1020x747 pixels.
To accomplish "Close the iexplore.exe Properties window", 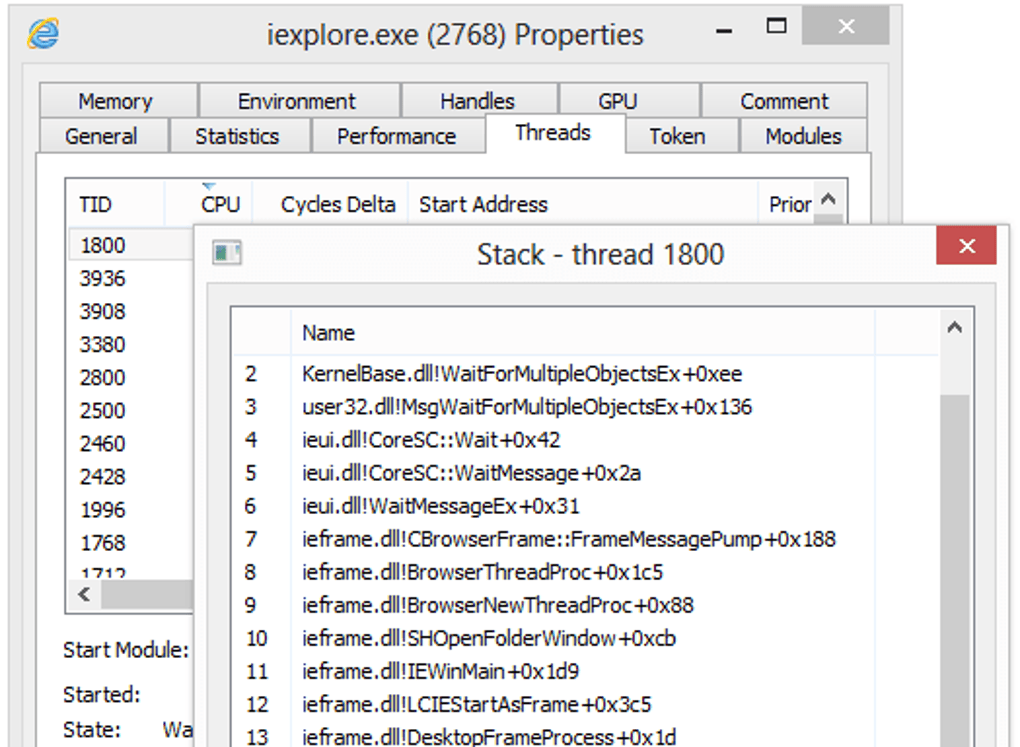I will click(x=845, y=26).
